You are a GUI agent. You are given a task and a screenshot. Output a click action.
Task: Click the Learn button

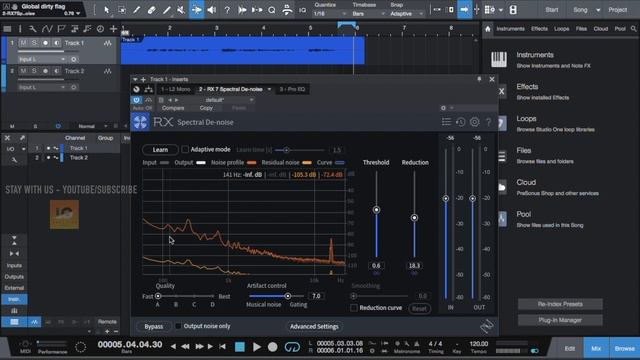coord(160,150)
